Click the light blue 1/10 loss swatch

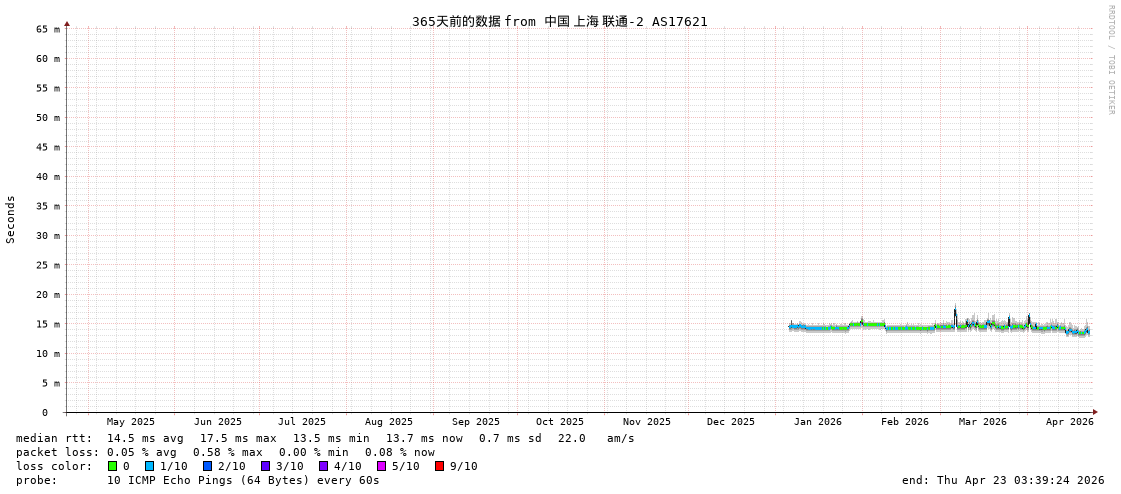point(150,466)
